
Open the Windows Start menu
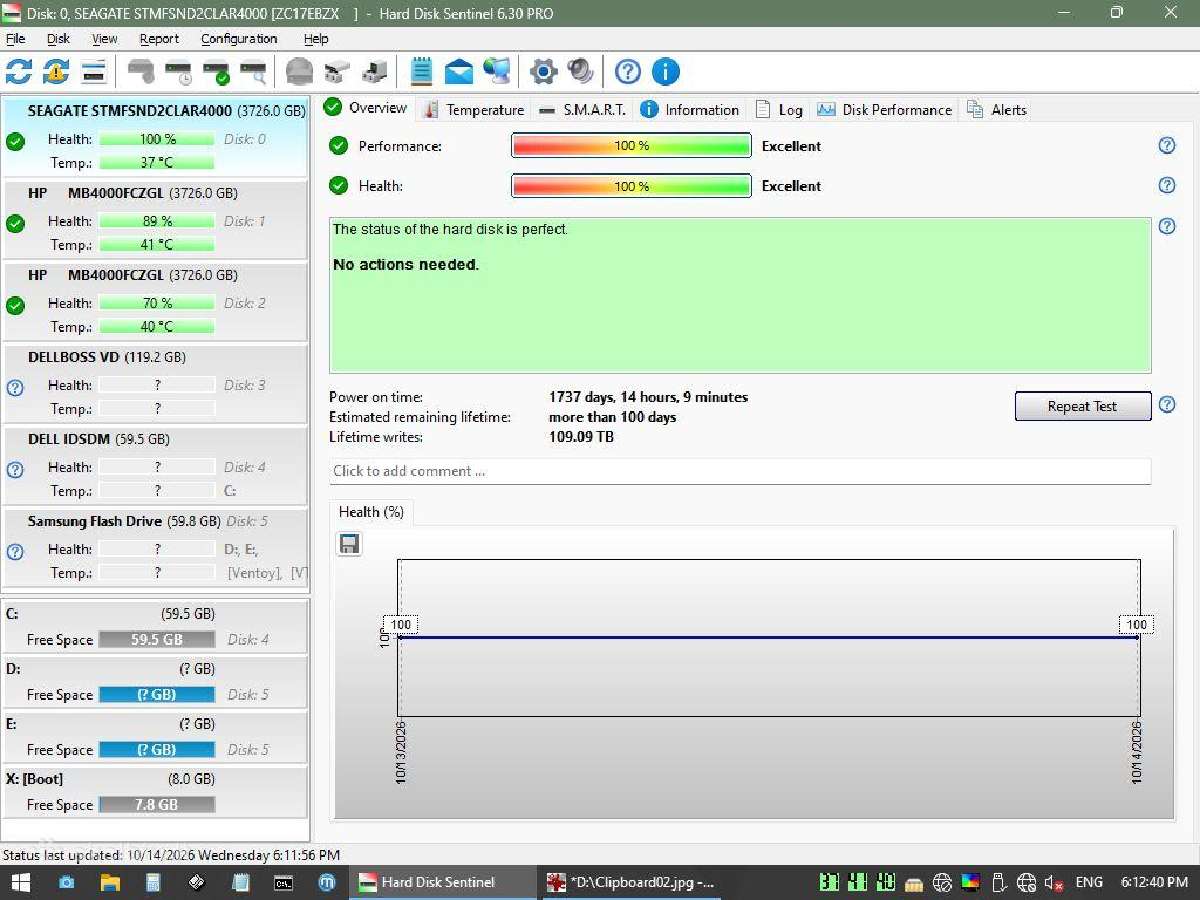20,883
